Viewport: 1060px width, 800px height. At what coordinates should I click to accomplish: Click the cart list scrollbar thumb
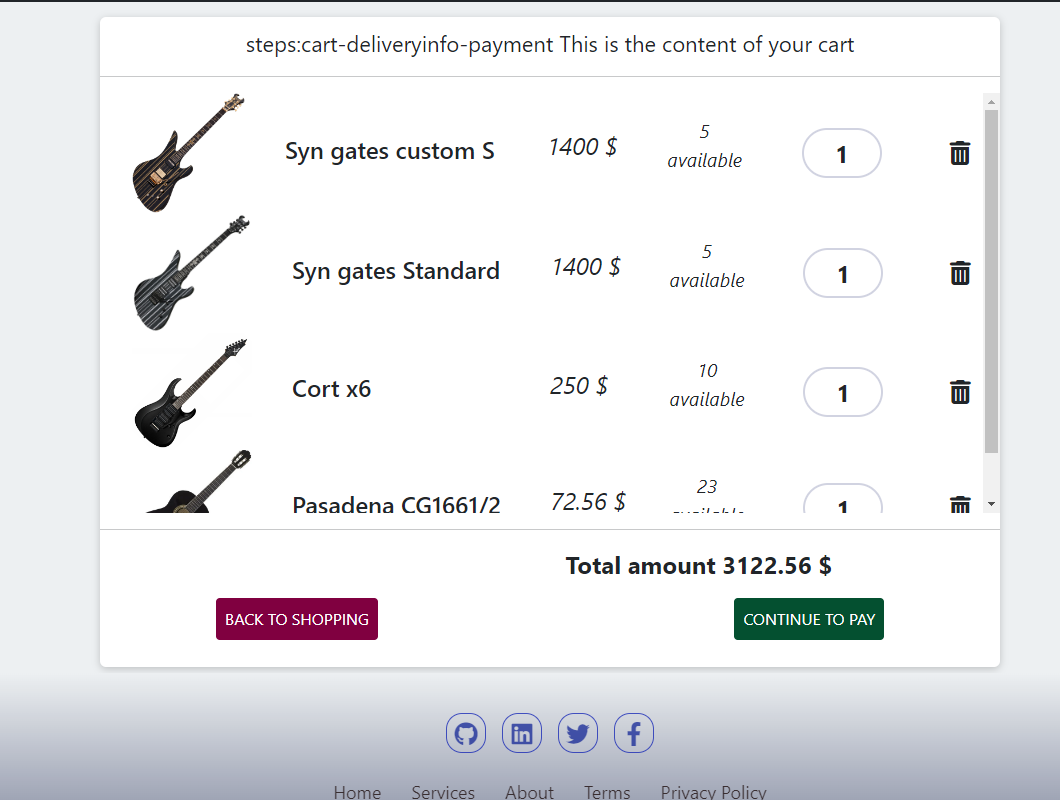pos(991,280)
